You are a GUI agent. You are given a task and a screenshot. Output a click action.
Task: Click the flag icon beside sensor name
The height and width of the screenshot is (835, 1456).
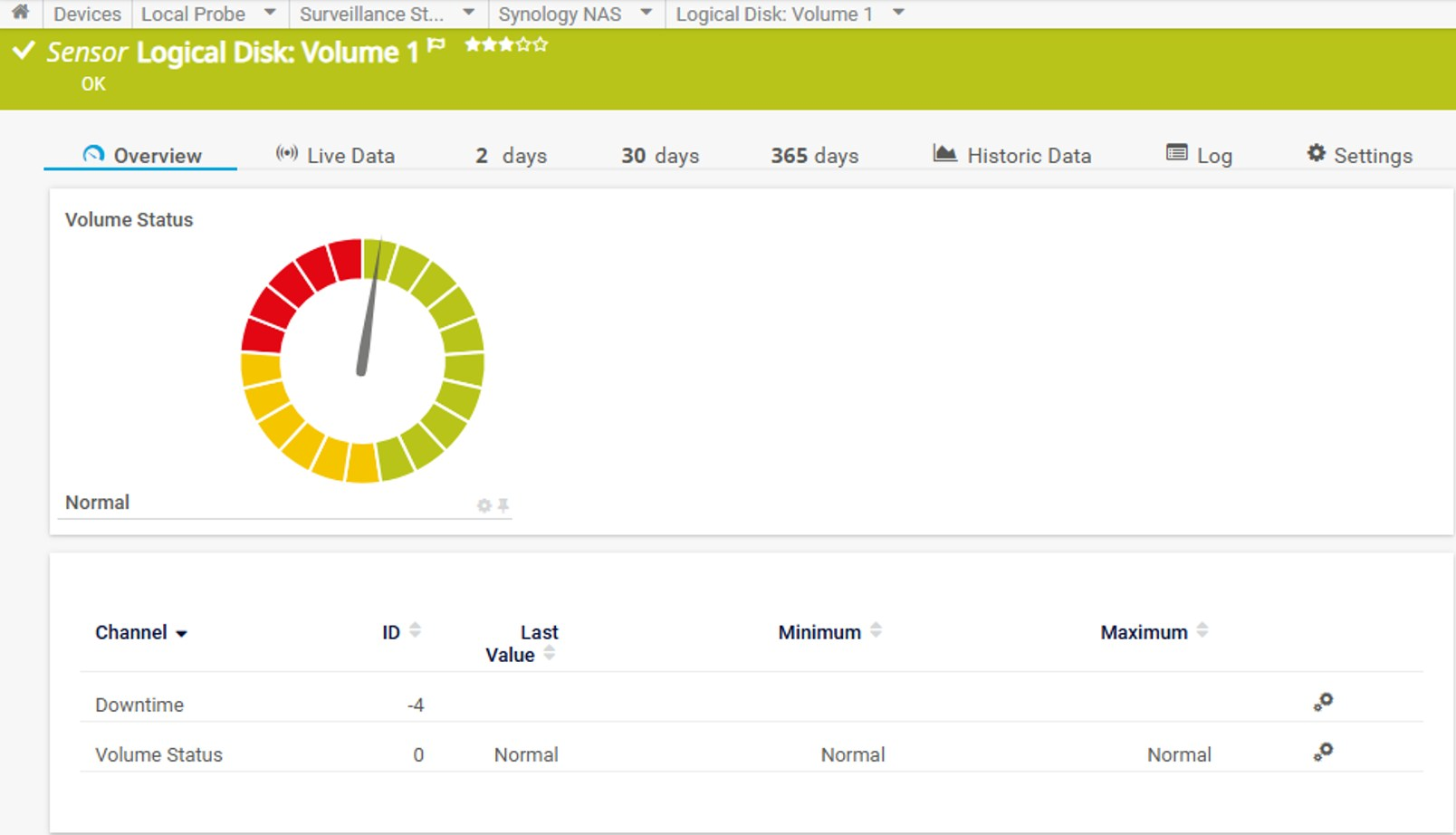436,46
